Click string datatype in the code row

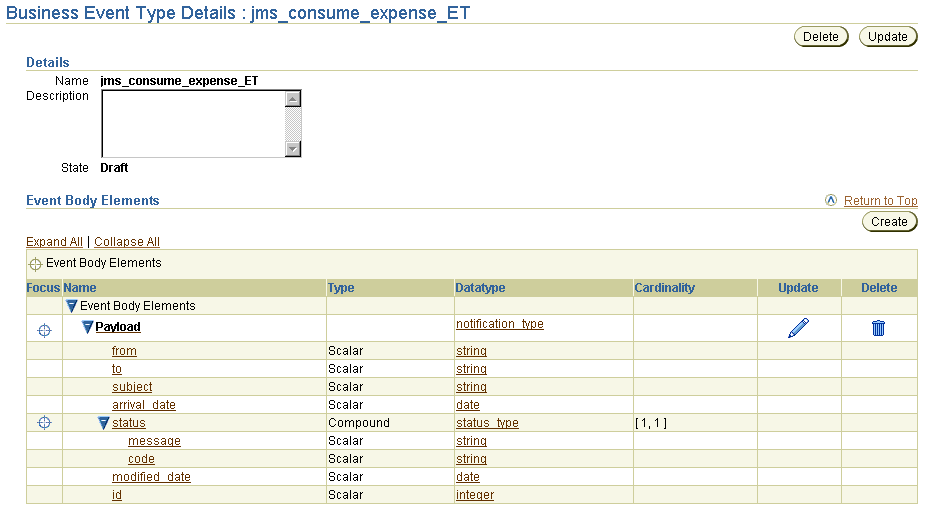(471, 459)
